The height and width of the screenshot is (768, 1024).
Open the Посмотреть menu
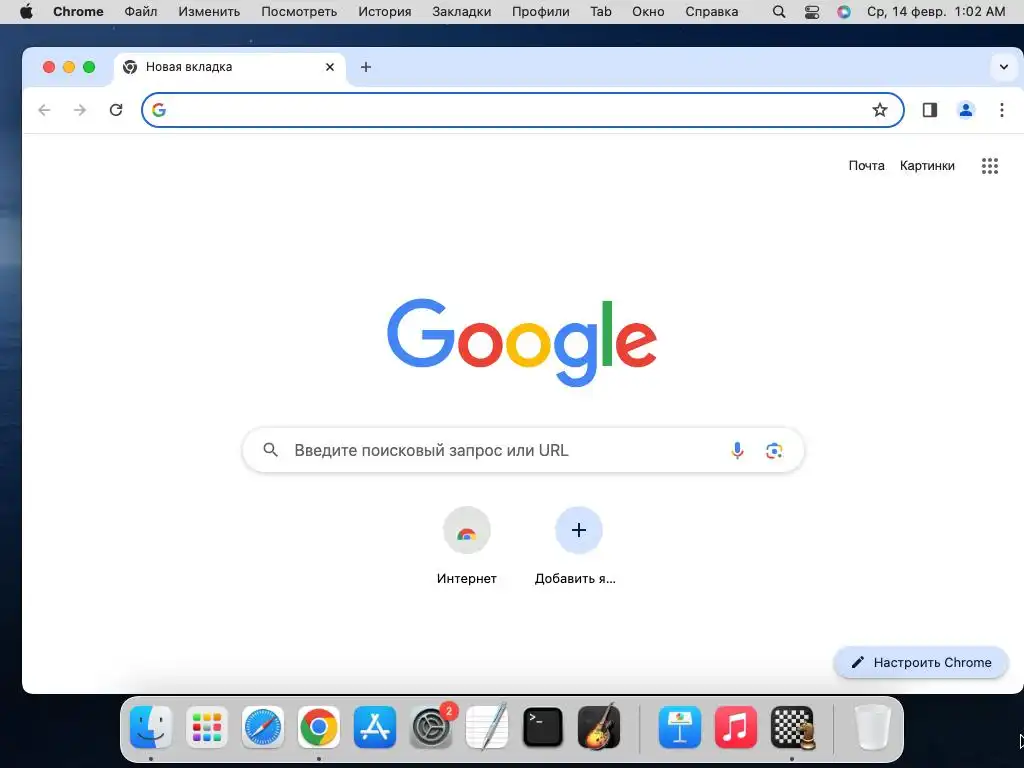(299, 12)
